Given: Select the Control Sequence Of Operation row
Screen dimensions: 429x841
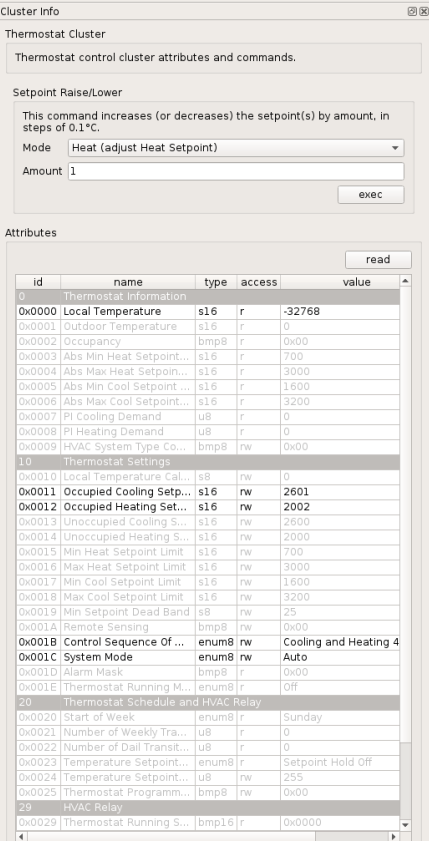Looking at the screenshot, I should [x=208, y=642].
